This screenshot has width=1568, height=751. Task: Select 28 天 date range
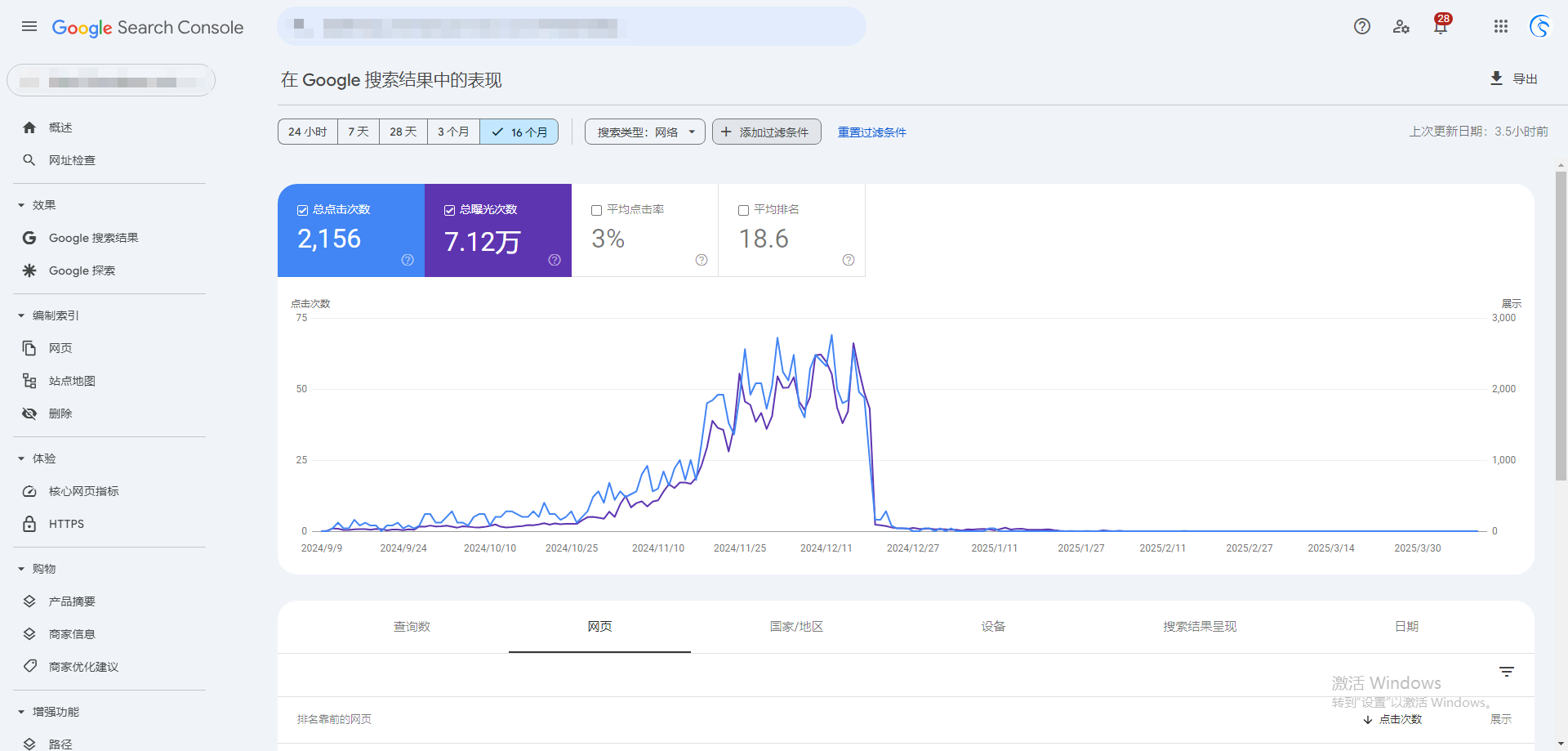coord(403,132)
